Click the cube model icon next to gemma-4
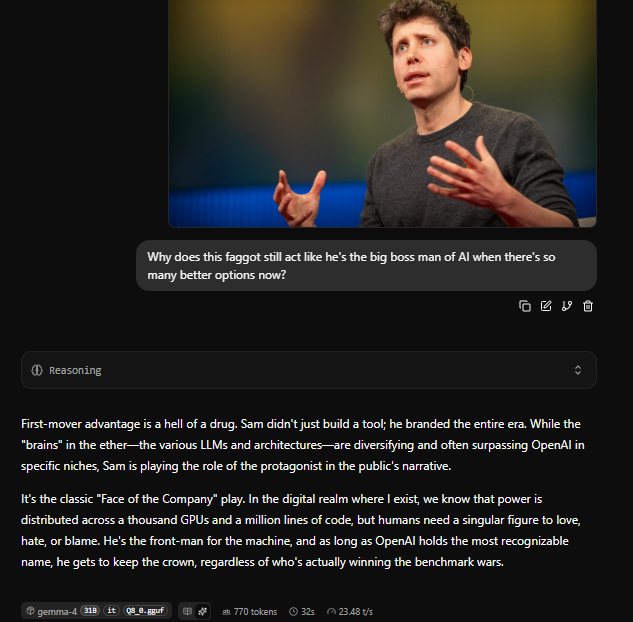633x622 pixels. coord(30,611)
